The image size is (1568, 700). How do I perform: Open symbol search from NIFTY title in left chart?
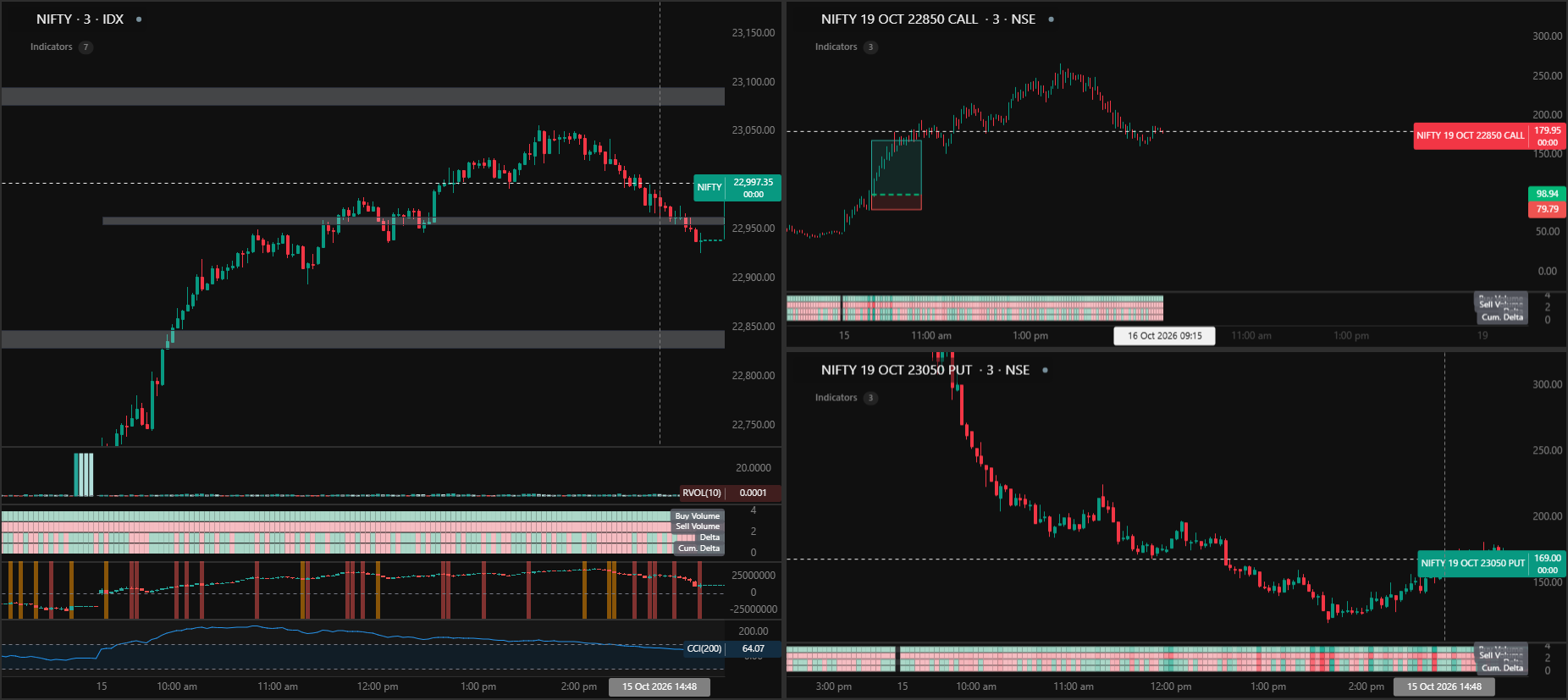[x=54, y=19]
